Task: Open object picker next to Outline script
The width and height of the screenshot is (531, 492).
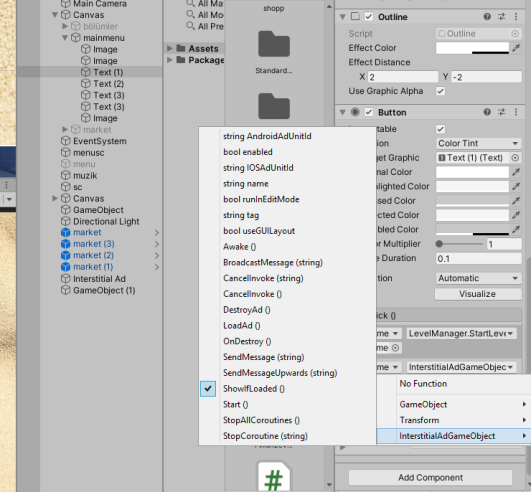Action: tap(515, 34)
